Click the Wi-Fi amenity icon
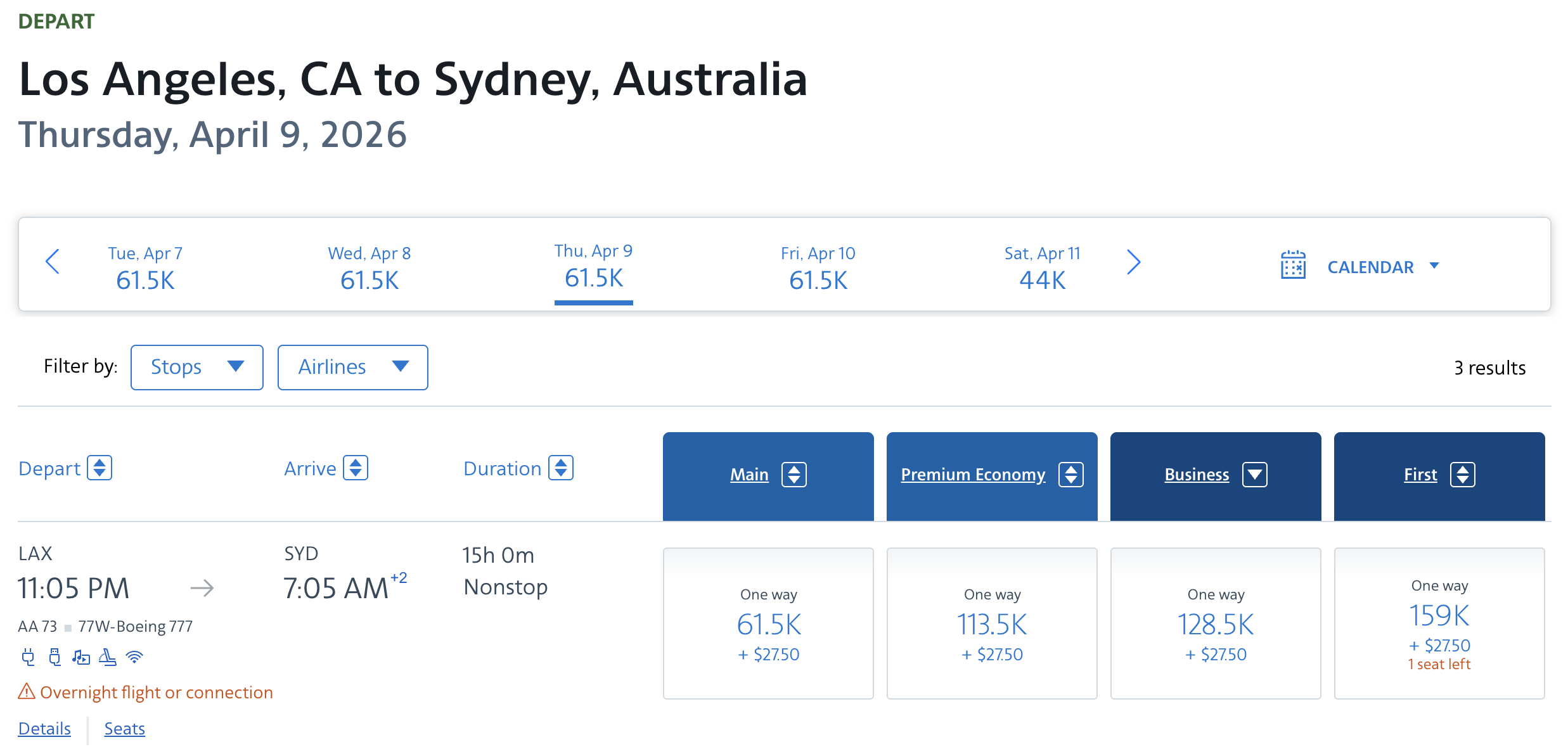This screenshot has height=749, width=1568. coord(134,657)
